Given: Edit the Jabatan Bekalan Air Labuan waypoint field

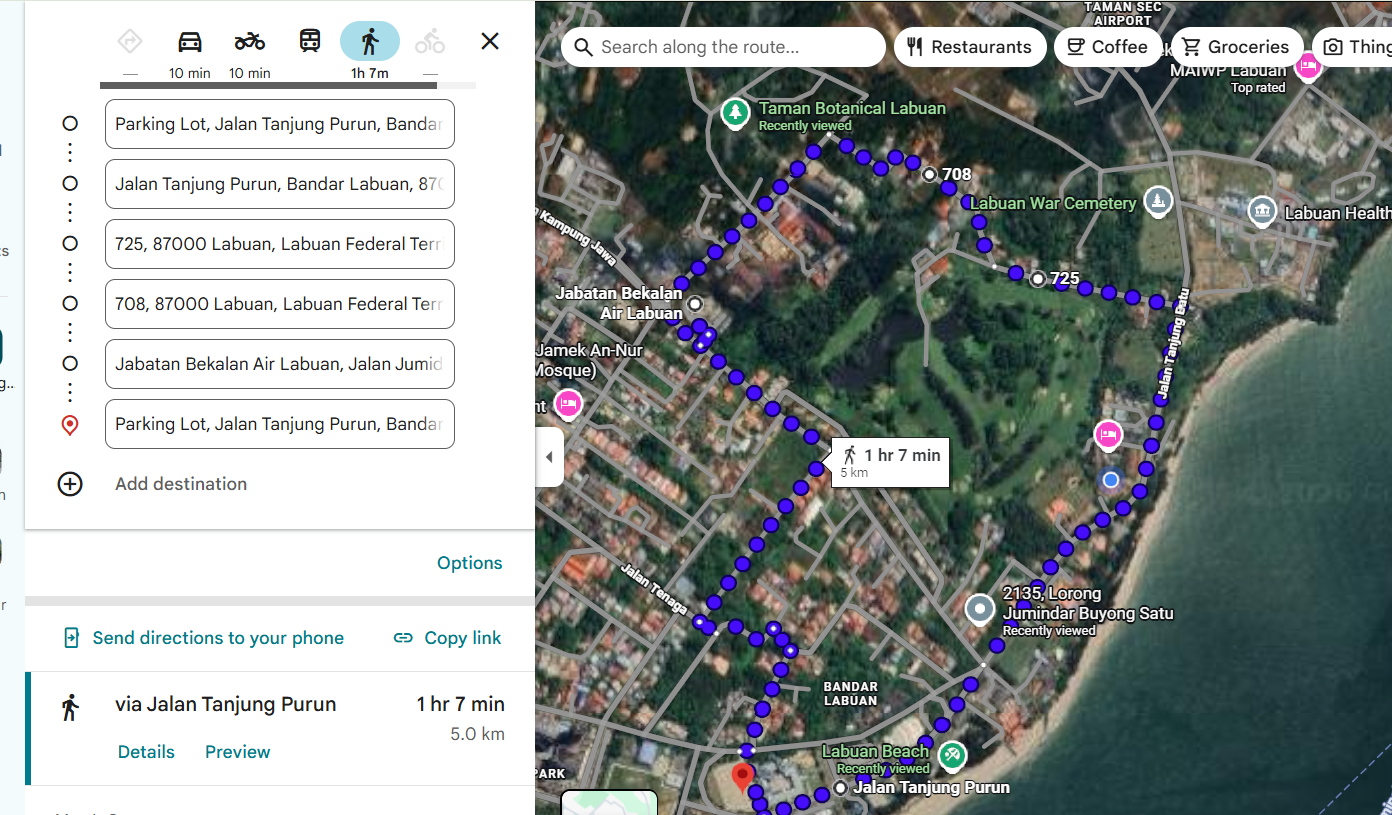Looking at the screenshot, I should [280, 364].
